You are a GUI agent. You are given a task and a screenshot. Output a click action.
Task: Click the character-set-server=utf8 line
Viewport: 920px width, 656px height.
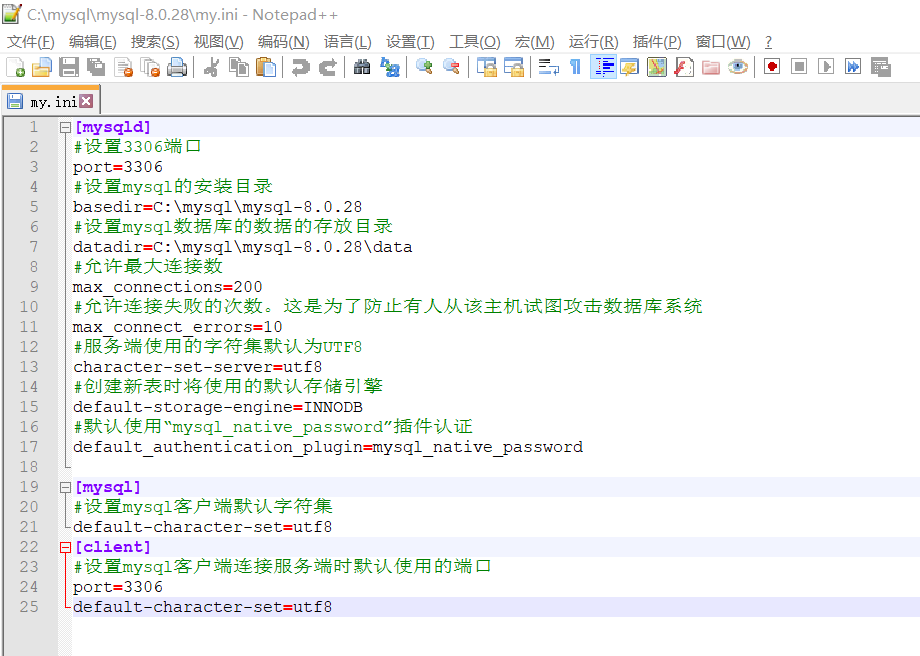coord(197,367)
